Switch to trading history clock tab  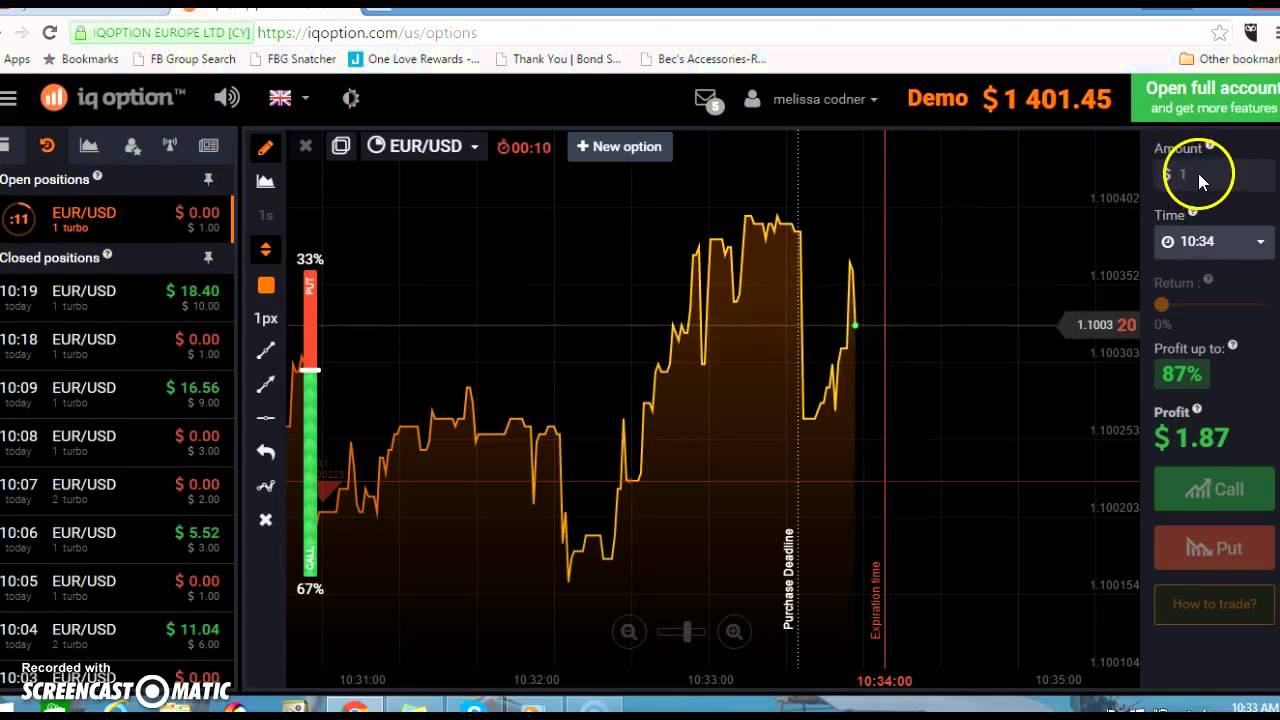point(47,146)
